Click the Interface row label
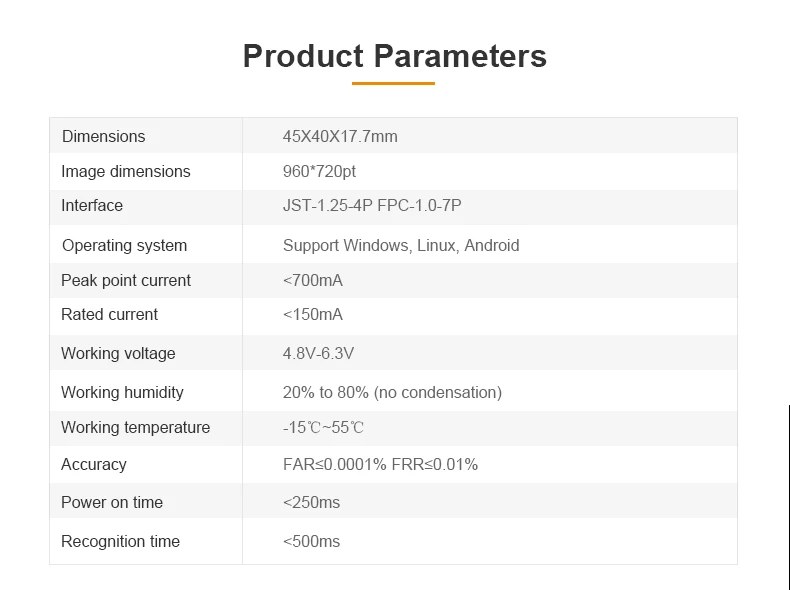Viewport: 790px width, 590px height. 92,205
